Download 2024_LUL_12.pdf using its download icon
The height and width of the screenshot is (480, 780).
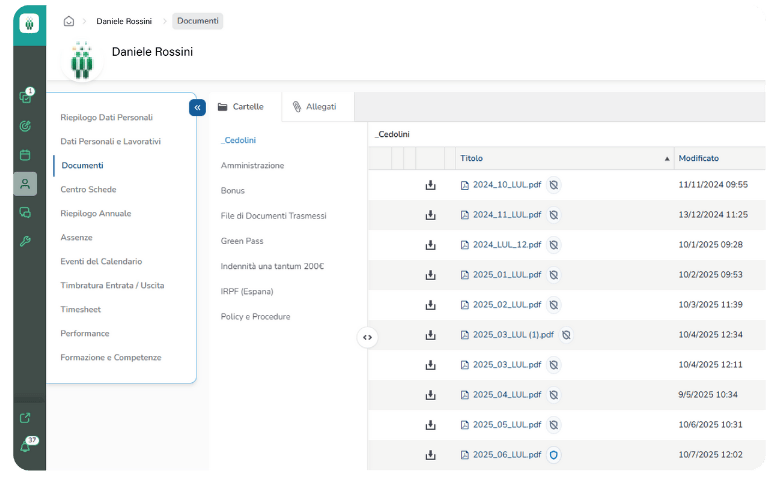[x=430, y=245]
